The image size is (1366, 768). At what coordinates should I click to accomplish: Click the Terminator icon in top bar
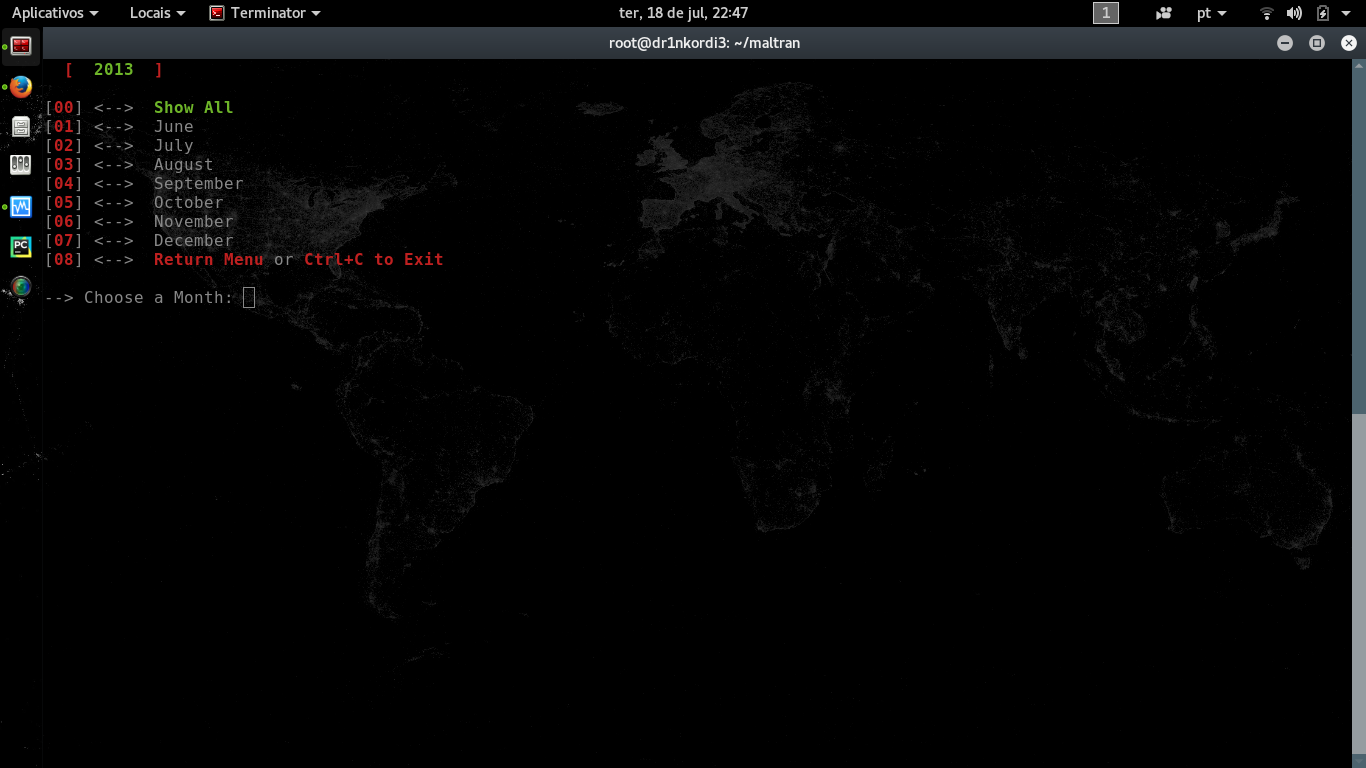(217, 13)
